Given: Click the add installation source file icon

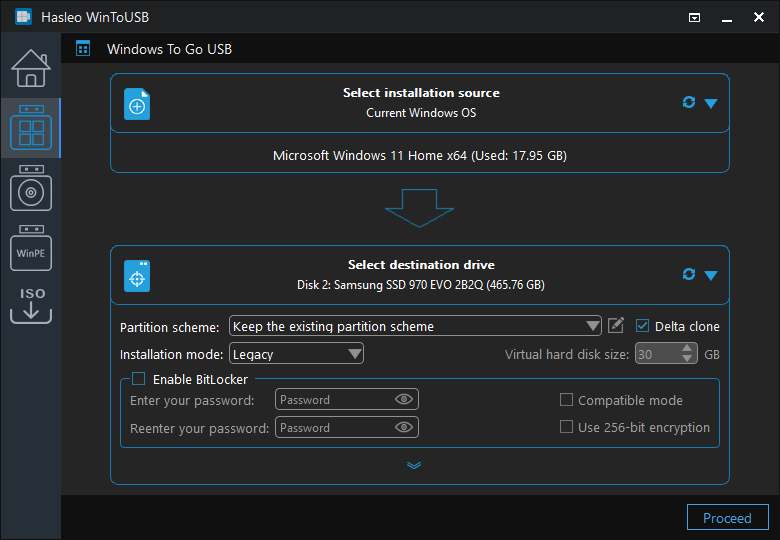Looking at the screenshot, I should pyautogui.click(x=137, y=104).
